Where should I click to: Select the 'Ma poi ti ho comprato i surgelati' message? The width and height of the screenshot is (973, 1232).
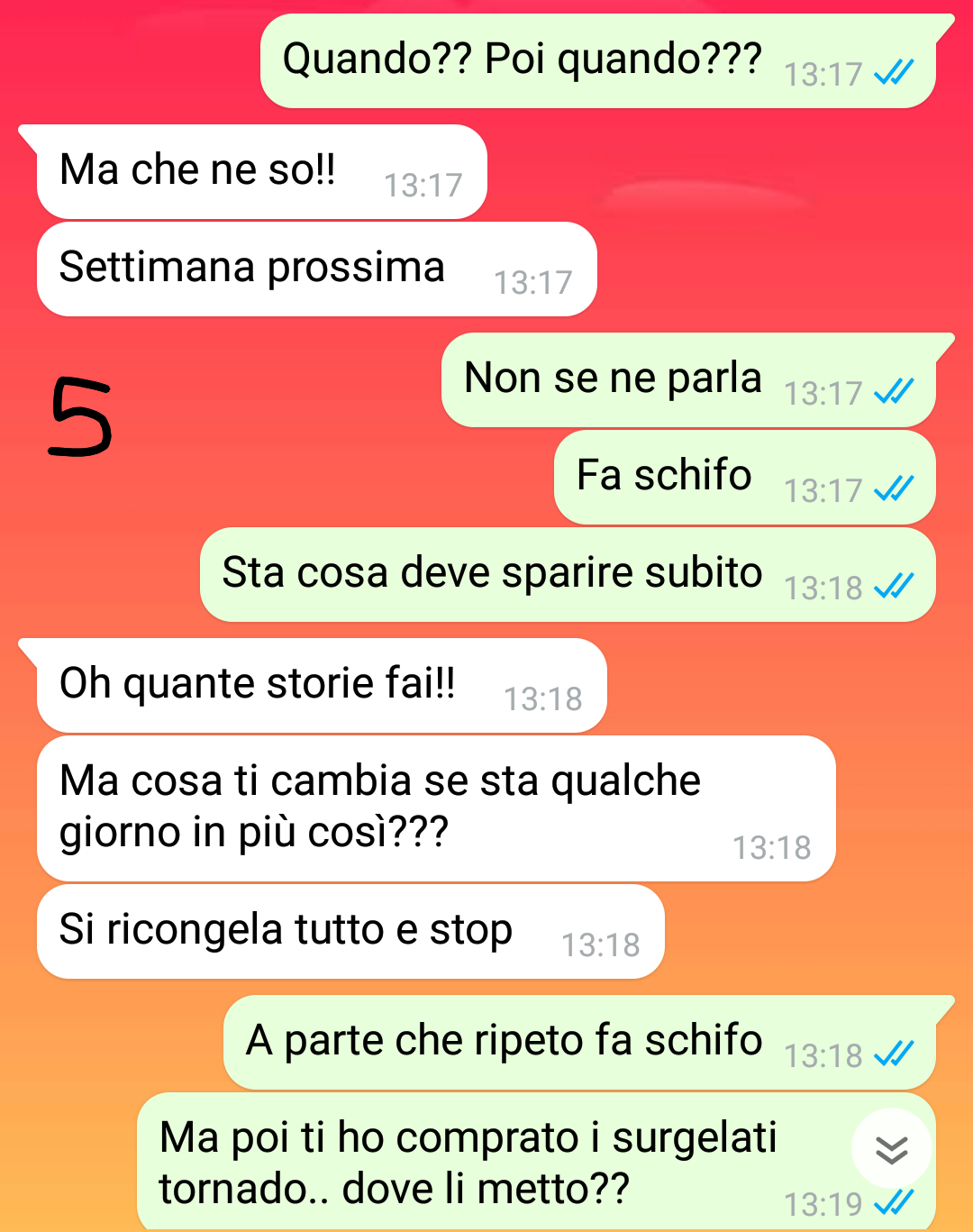point(536,1162)
